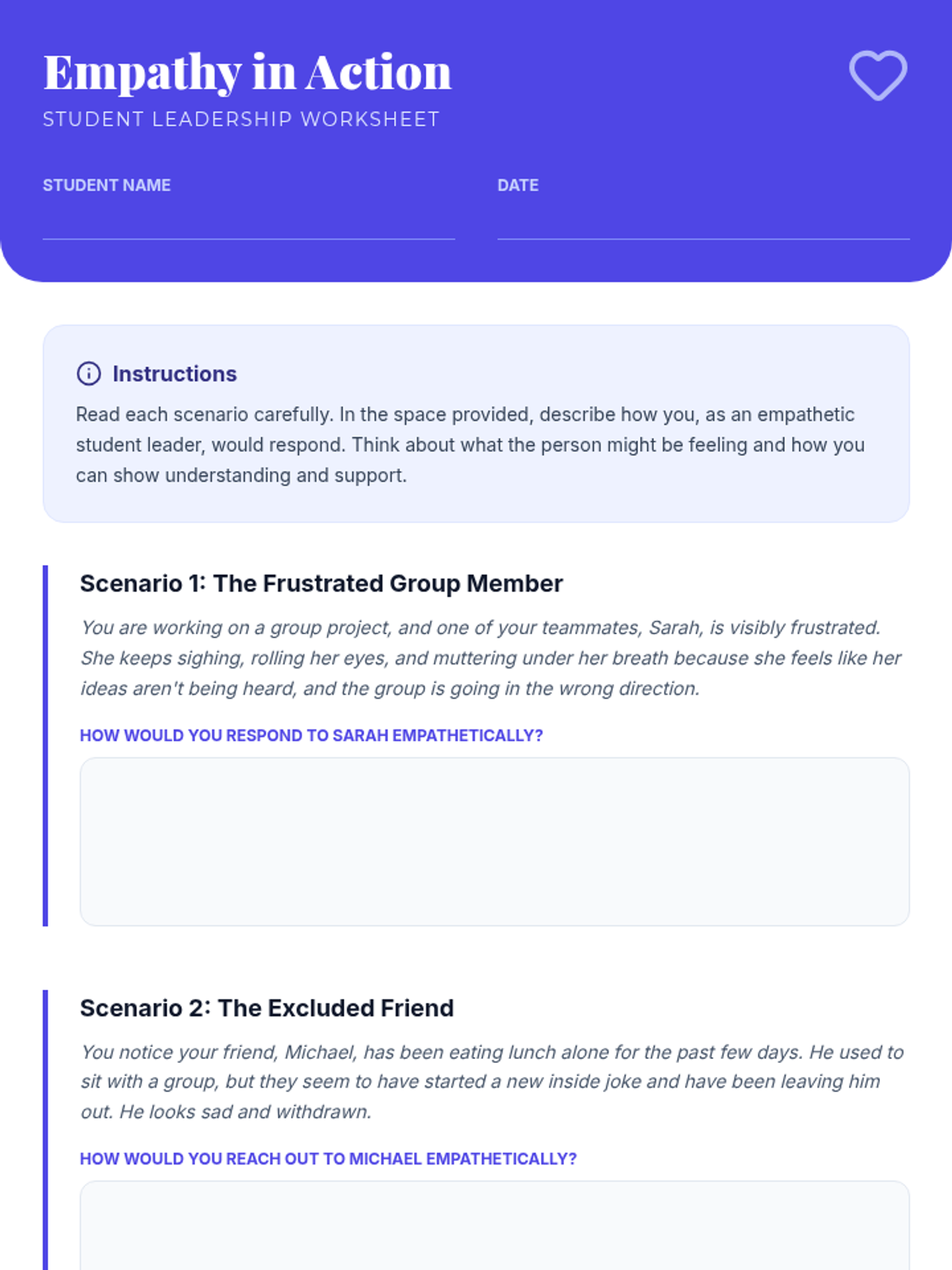Image resolution: width=952 pixels, height=1270 pixels.
Task: Click the heart icon in the header
Action: [877, 75]
